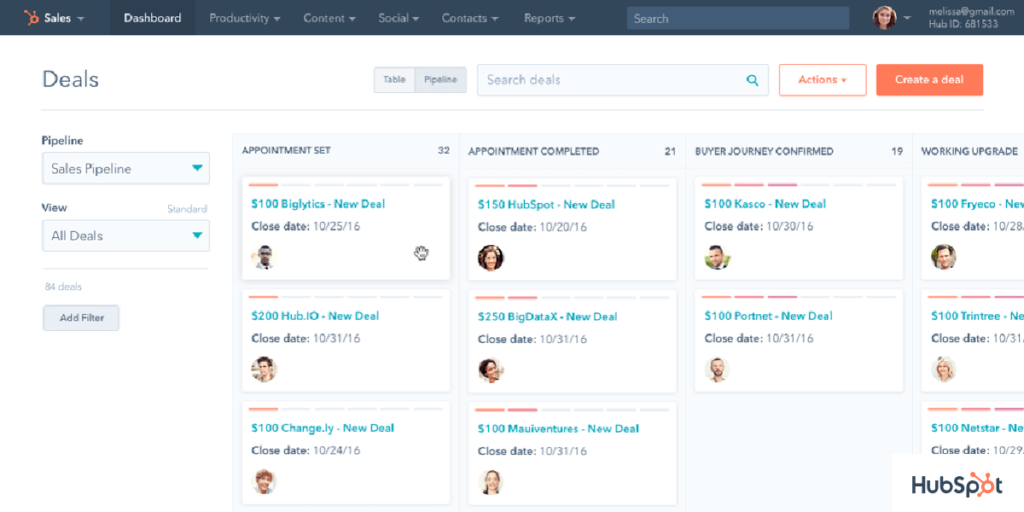Click the Add Filter button
The width and height of the screenshot is (1024, 512).
(x=81, y=318)
